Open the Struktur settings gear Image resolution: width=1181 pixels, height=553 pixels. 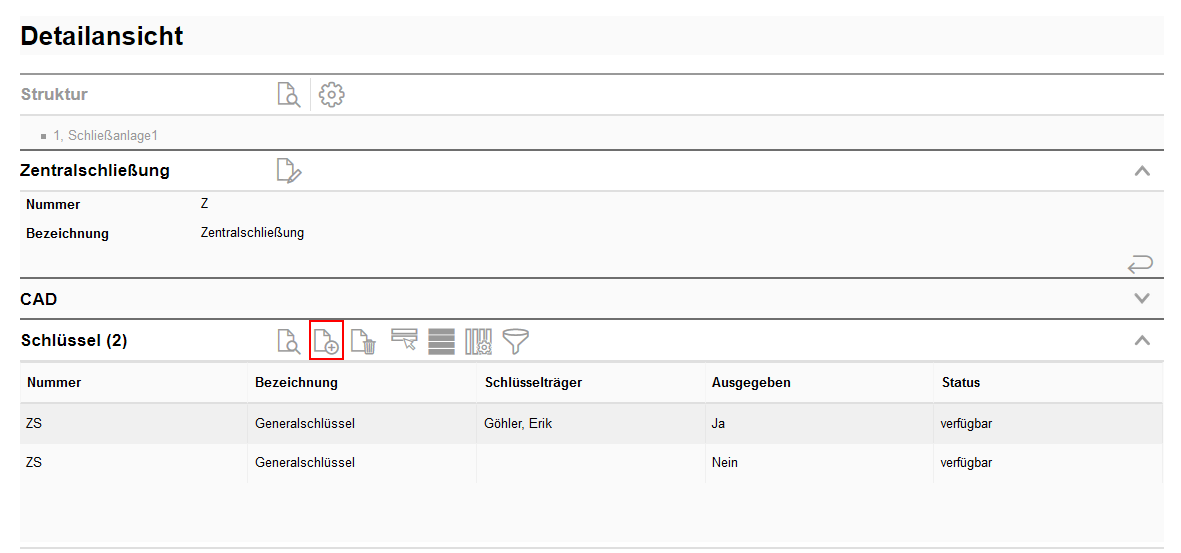[x=331, y=95]
